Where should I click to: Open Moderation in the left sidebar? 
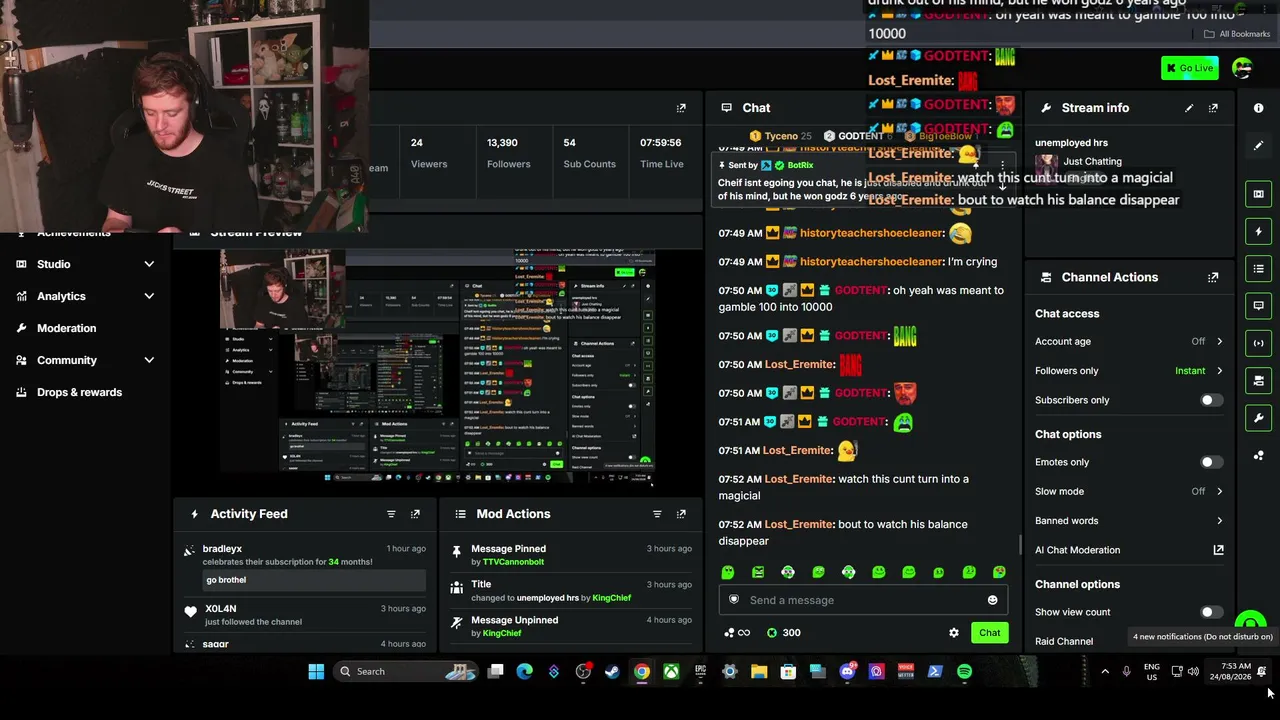click(66, 328)
